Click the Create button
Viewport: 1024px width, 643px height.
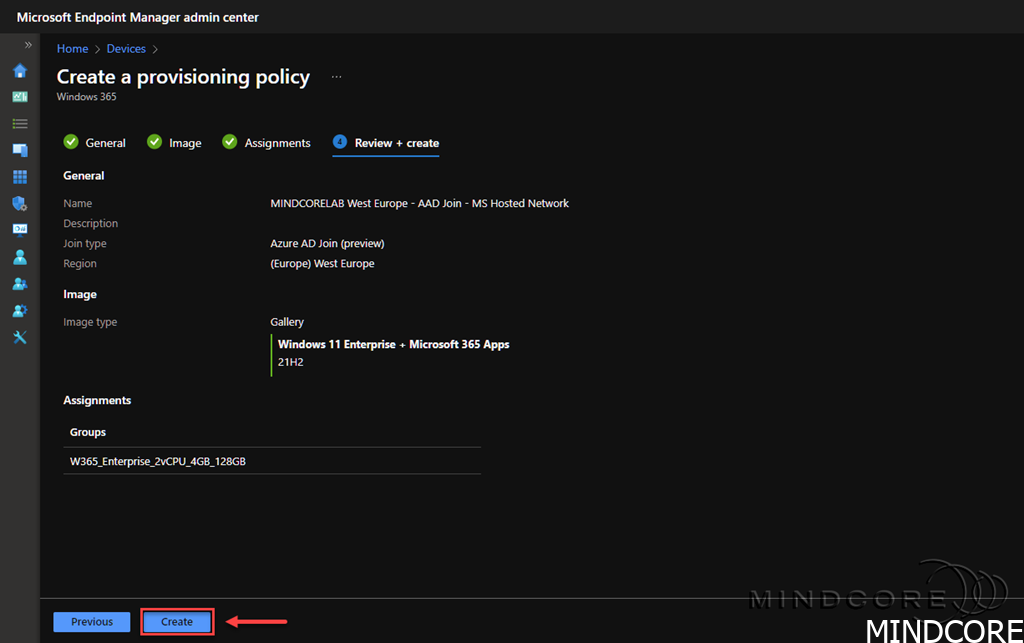(177, 622)
